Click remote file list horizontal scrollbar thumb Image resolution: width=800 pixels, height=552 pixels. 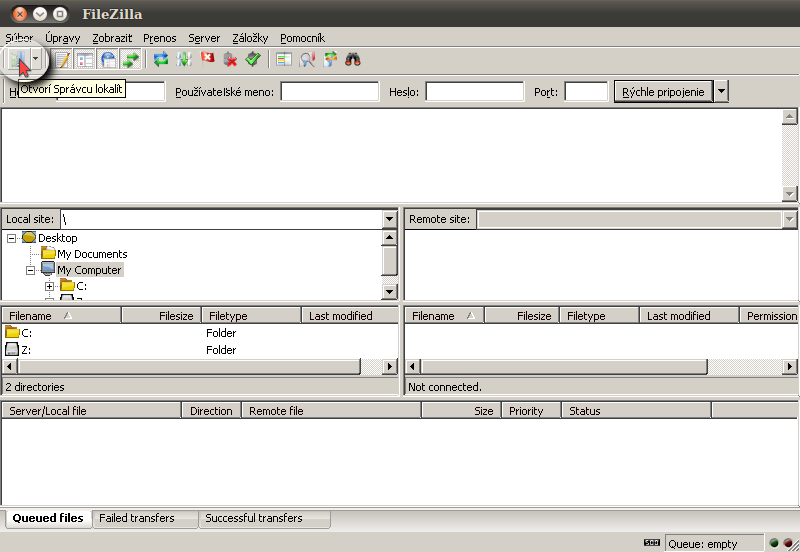pos(564,366)
